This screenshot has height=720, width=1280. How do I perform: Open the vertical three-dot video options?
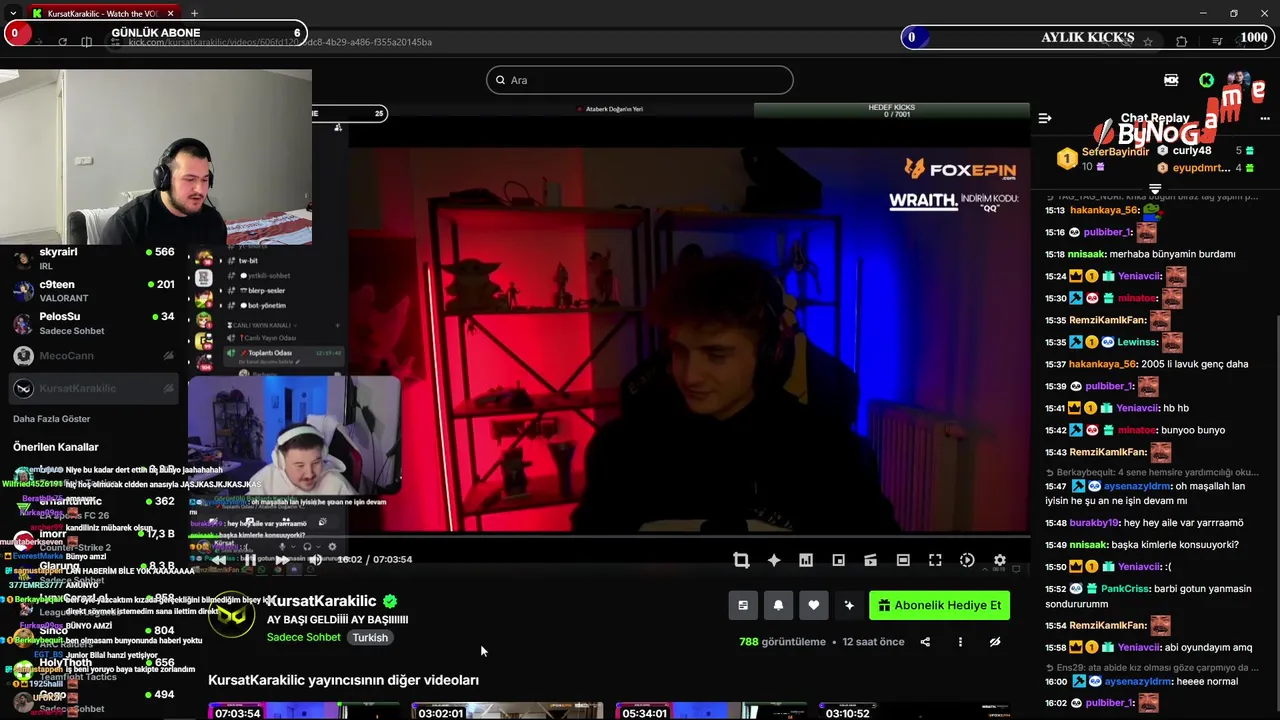coord(960,642)
